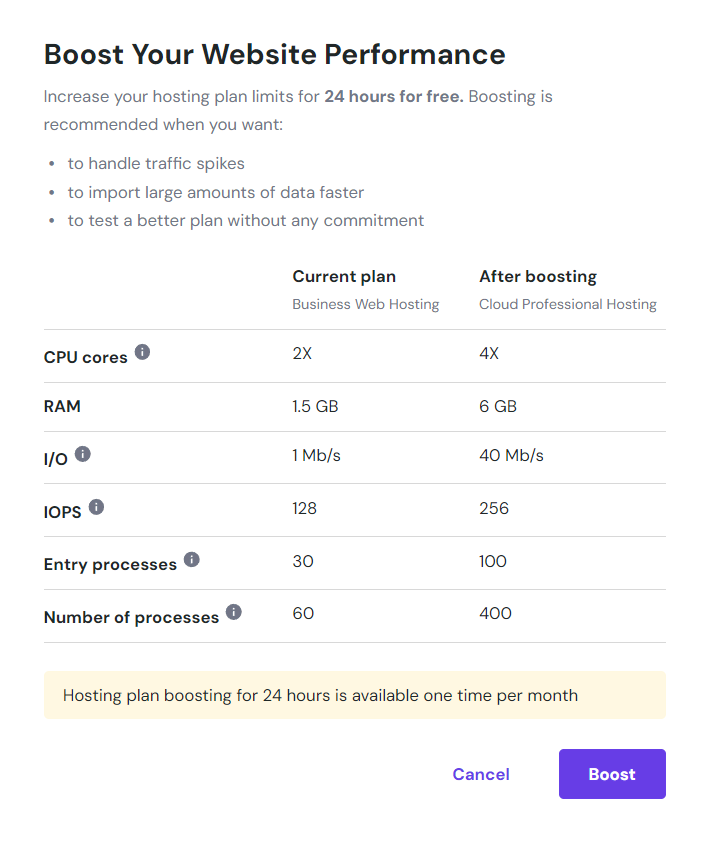Cancel the boost dialog
This screenshot has height=843, width=712.
click(x=481, y=774)
